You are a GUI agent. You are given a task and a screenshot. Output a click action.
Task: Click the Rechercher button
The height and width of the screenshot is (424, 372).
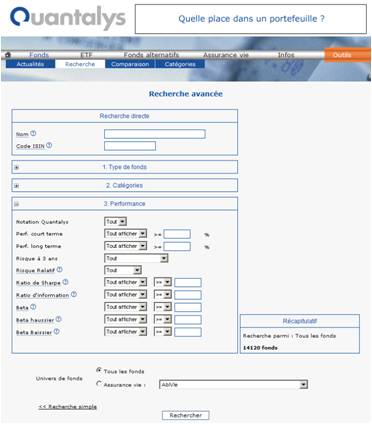coord(186,415)
